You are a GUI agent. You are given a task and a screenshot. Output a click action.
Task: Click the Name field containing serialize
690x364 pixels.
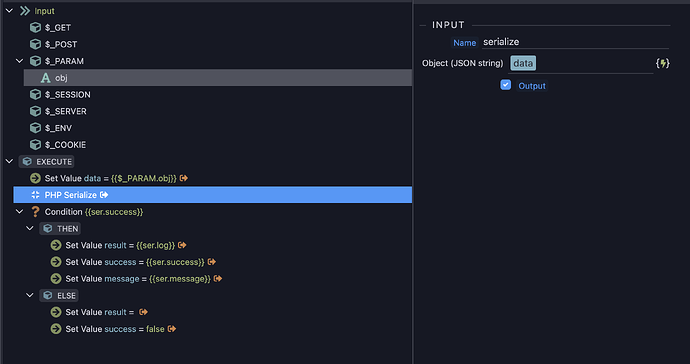[x=575, y=42]
